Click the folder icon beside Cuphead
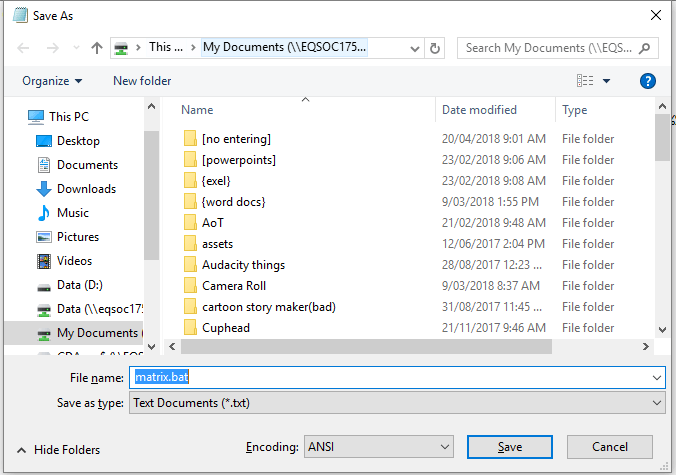This screenshot has width=676, height=475. [190, 328]
